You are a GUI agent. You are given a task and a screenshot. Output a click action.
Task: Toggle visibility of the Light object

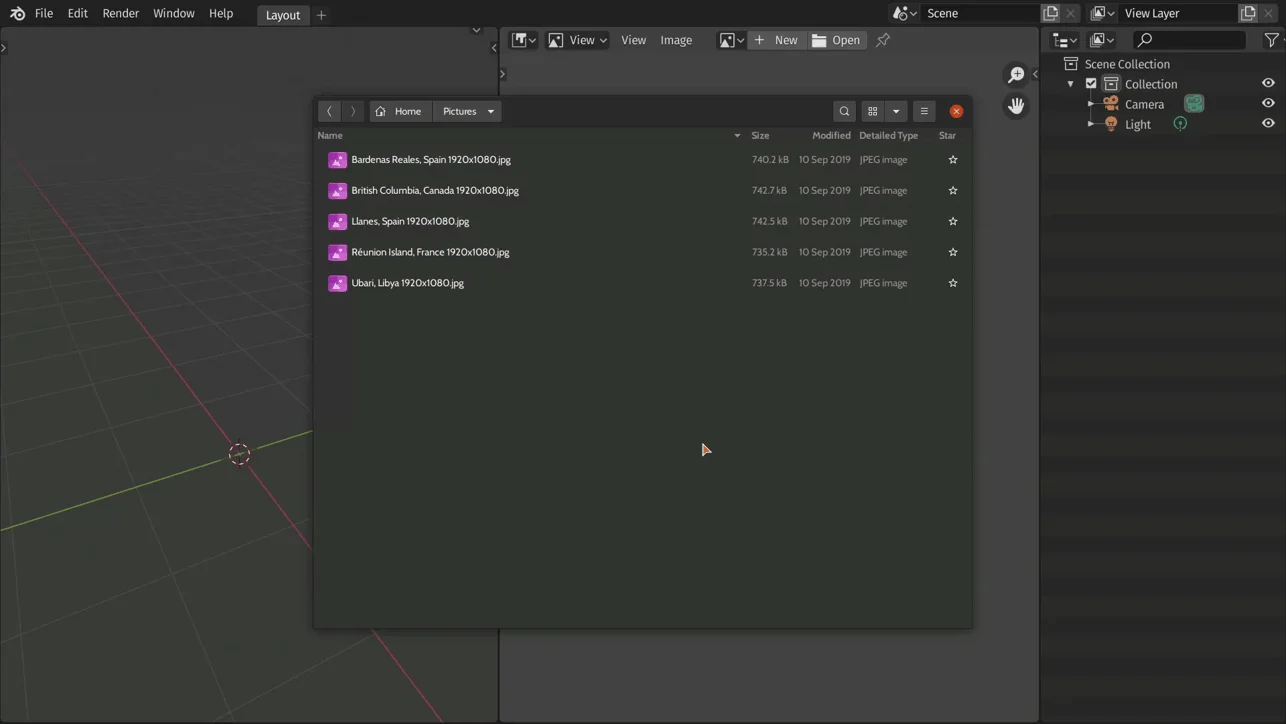[1268, 123]
